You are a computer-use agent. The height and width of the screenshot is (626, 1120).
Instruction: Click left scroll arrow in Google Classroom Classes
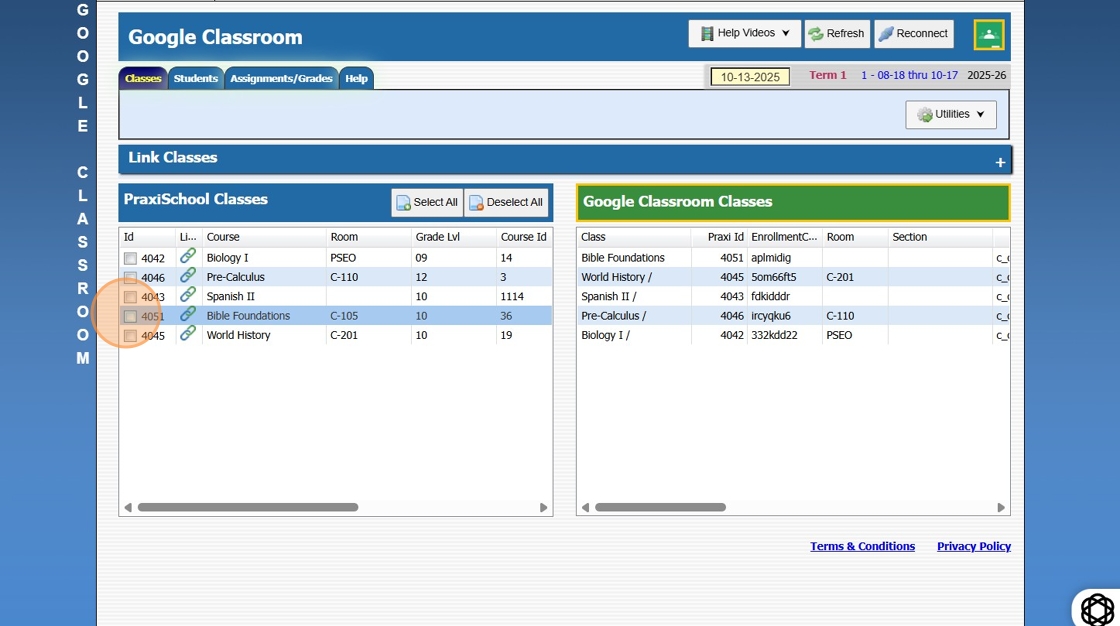coord(585,507)
